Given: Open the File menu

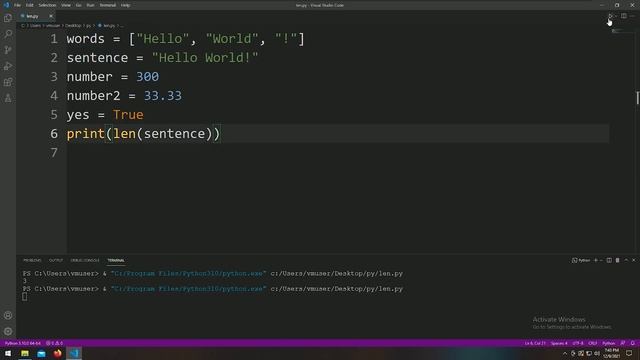Looking at the screenshot, I should [x=17, y=5].
